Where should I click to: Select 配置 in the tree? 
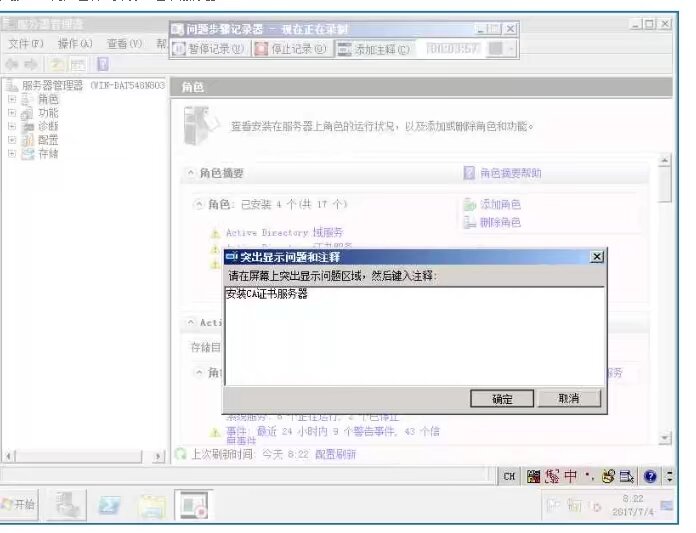tap(48, 140)
